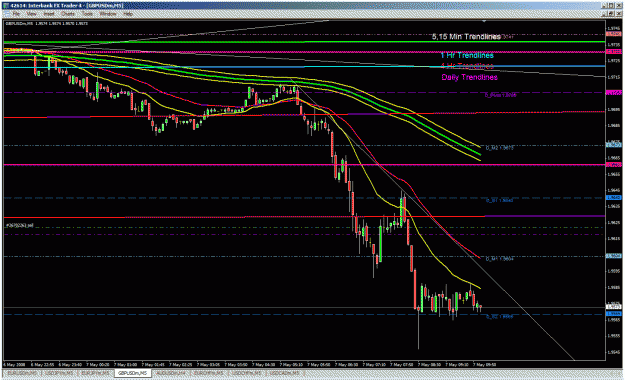The image size is (625, 380).
Task: Open the Window menu
Action: (108, 14)
